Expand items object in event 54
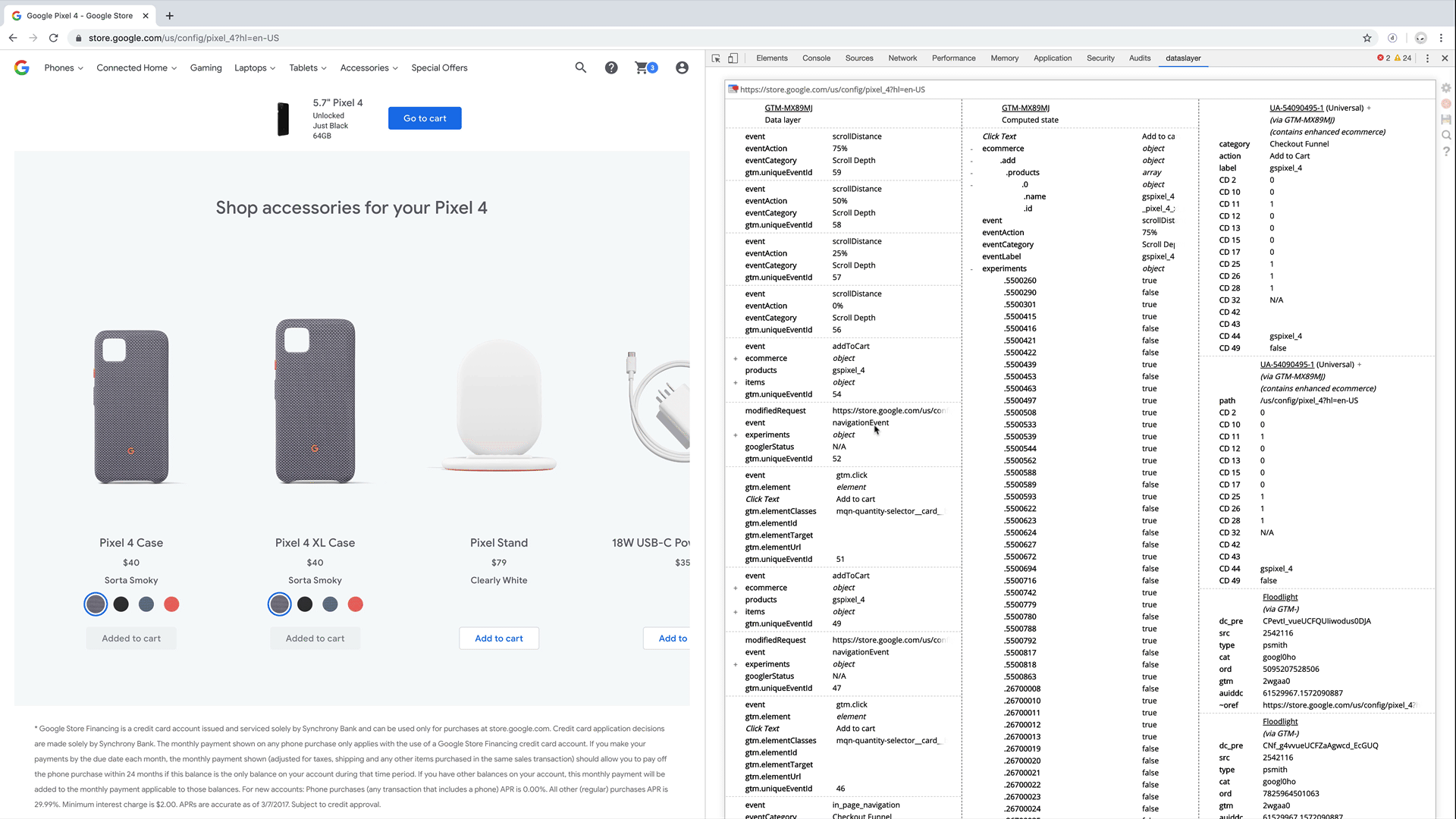 click(x=736, y=383)
